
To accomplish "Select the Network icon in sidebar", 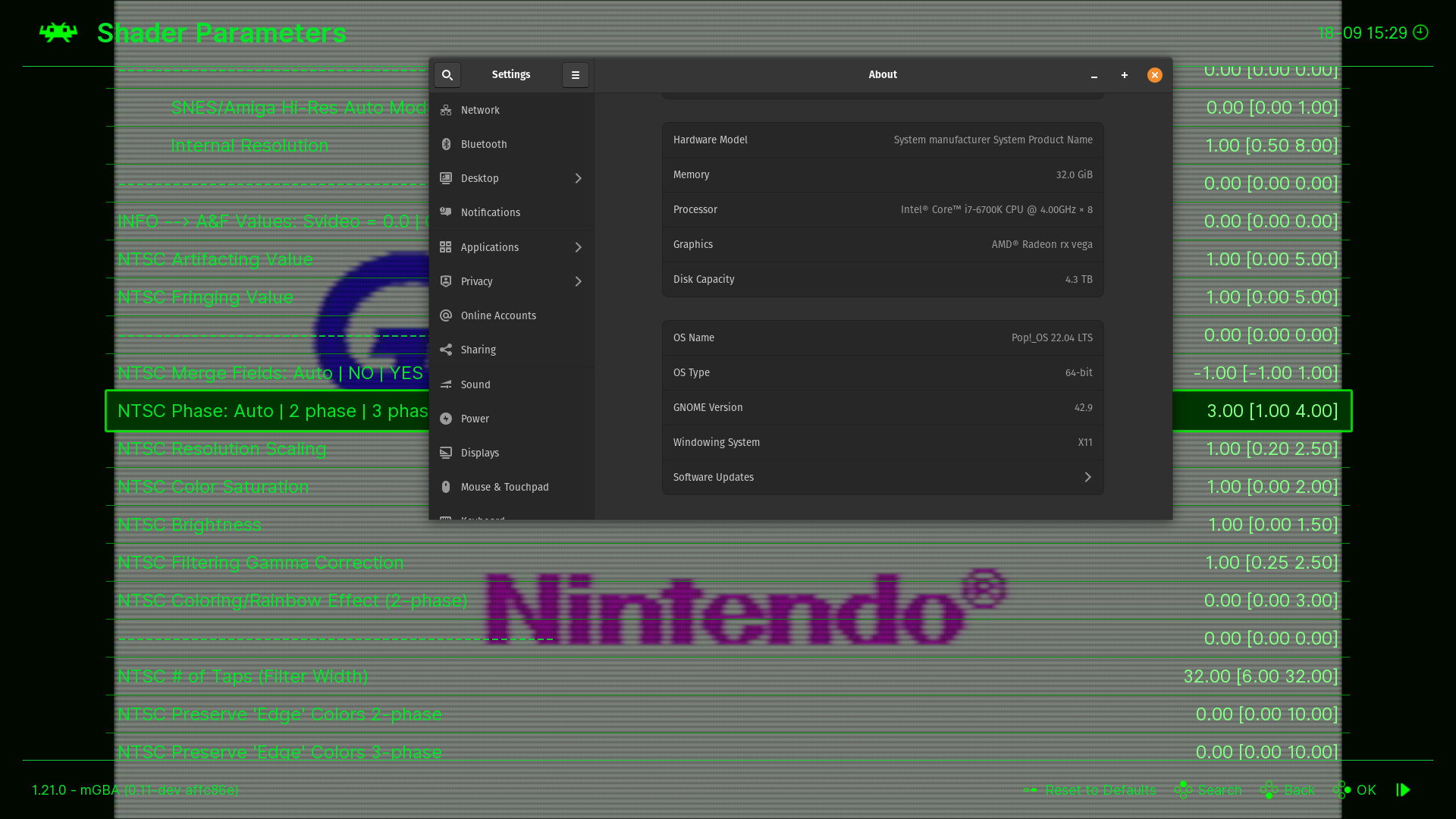I will pyautogui.click(x=446, y=110).
